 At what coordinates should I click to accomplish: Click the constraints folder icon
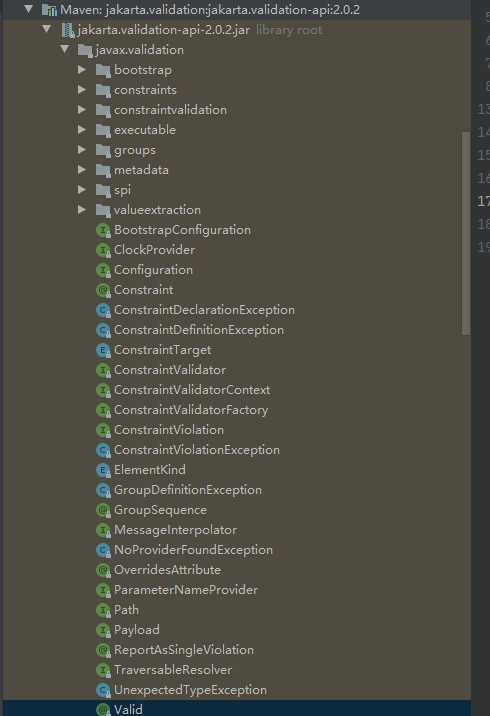(x=103, y=90)
